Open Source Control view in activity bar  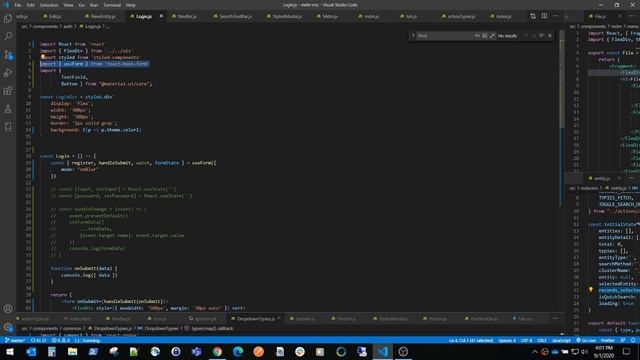click(x=8, y=55)
